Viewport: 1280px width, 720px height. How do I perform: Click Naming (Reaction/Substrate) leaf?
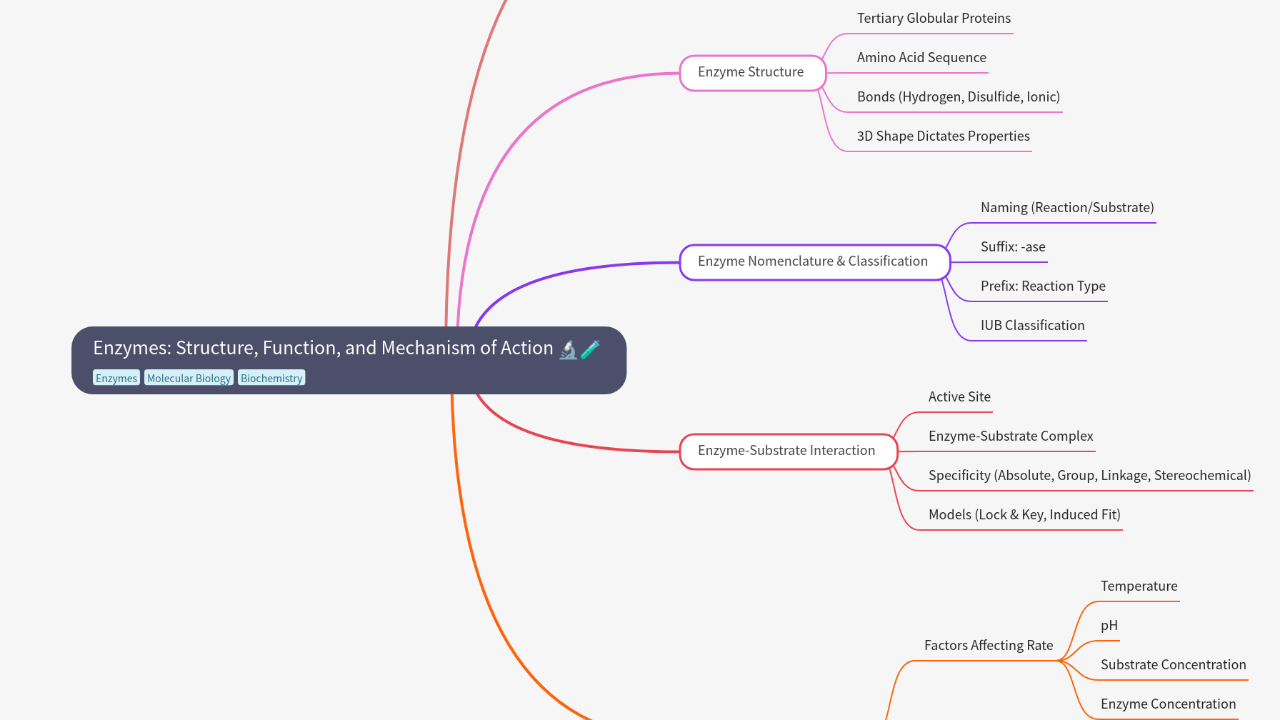point(1067,207)
